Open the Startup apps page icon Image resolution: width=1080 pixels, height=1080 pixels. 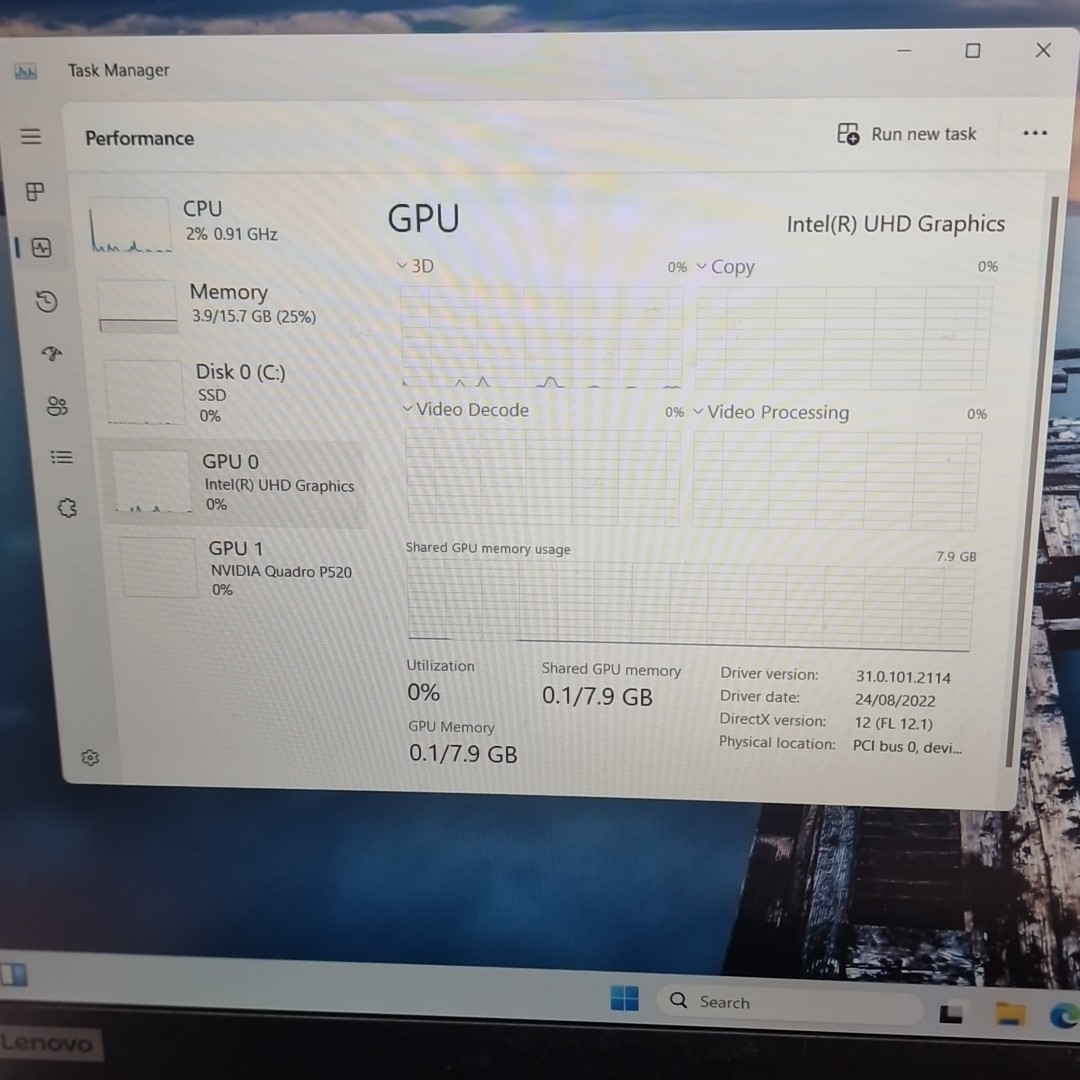click(x=52, y=354)
